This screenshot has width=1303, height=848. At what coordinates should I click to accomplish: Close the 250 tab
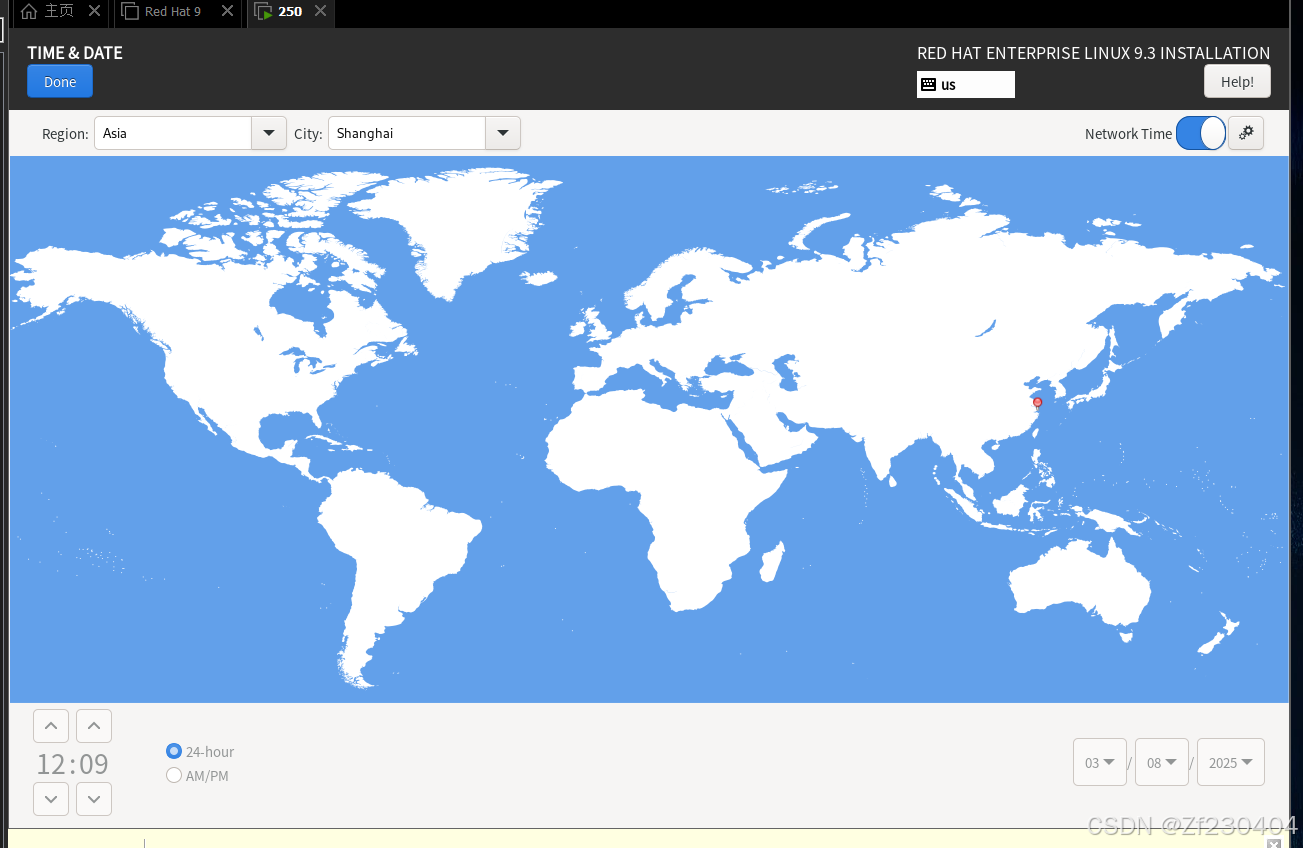pos(320,11)
